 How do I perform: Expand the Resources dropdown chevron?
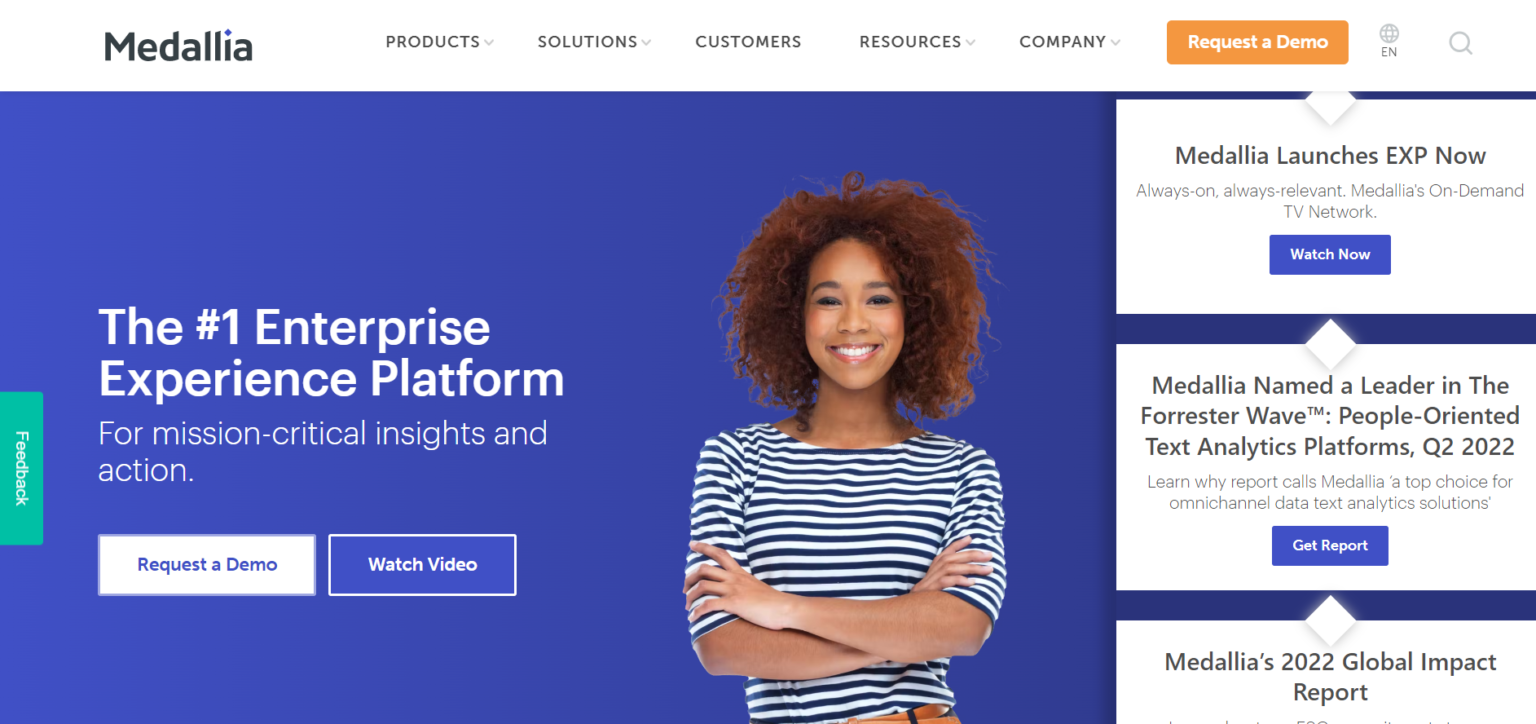pyautogui.click(x=970, y=43)
